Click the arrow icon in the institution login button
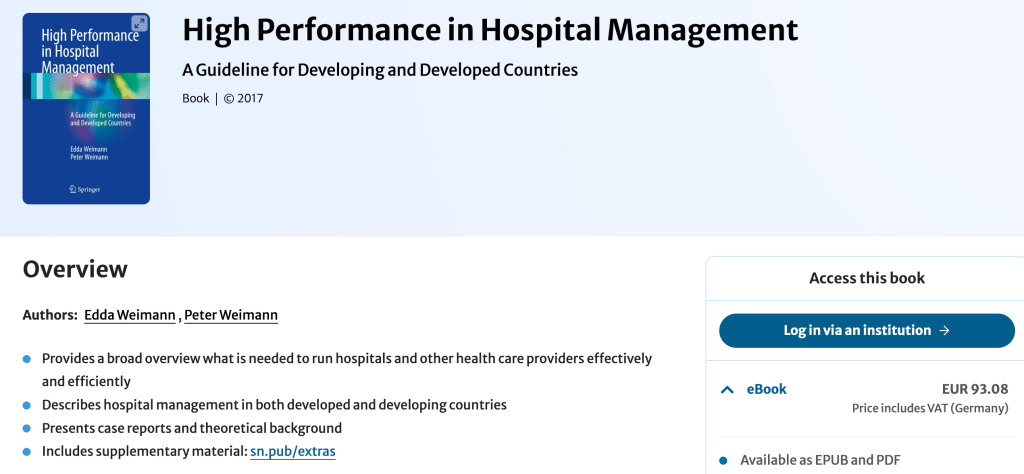 [944, 330]
